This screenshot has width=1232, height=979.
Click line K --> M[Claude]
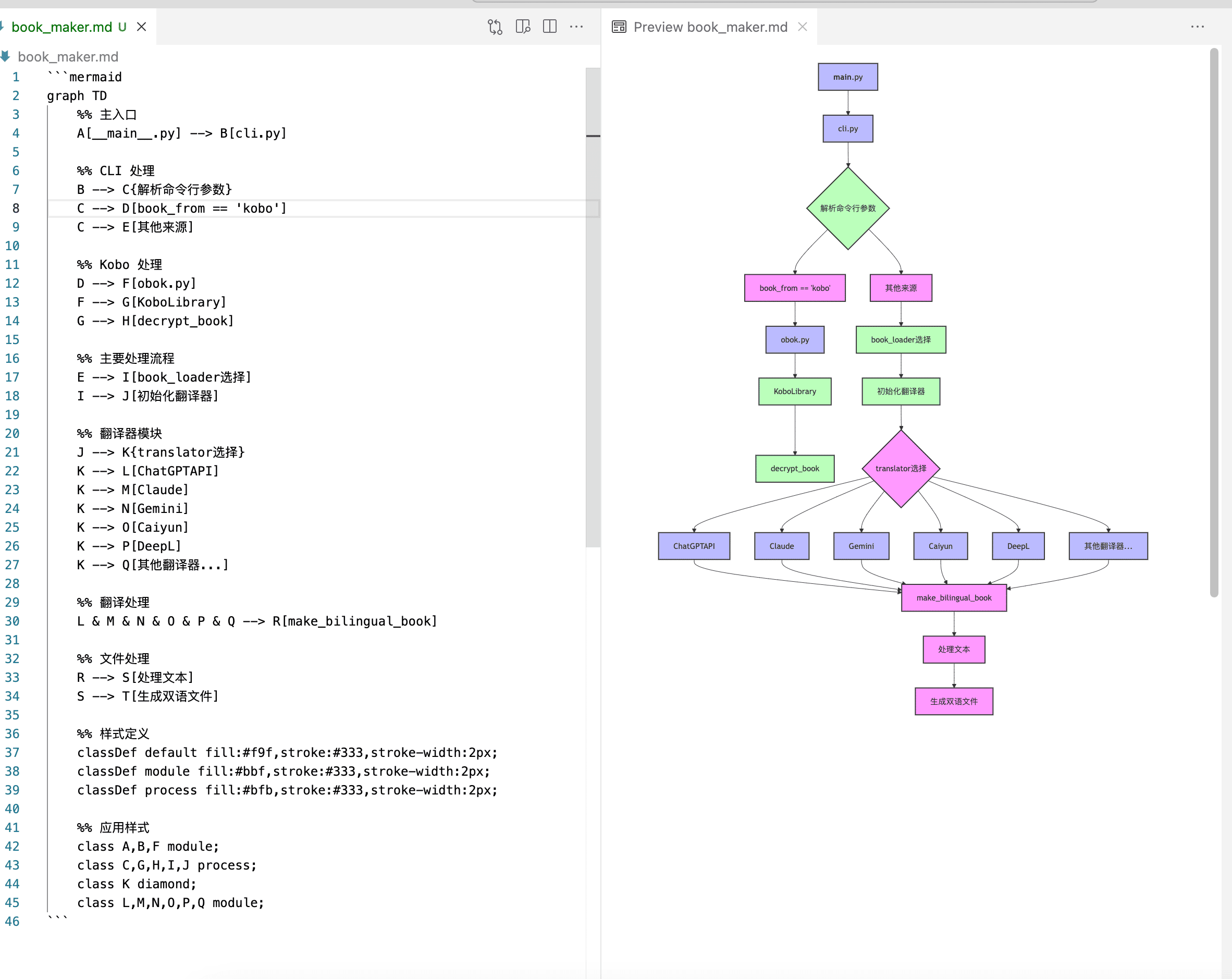coord(132,490)
